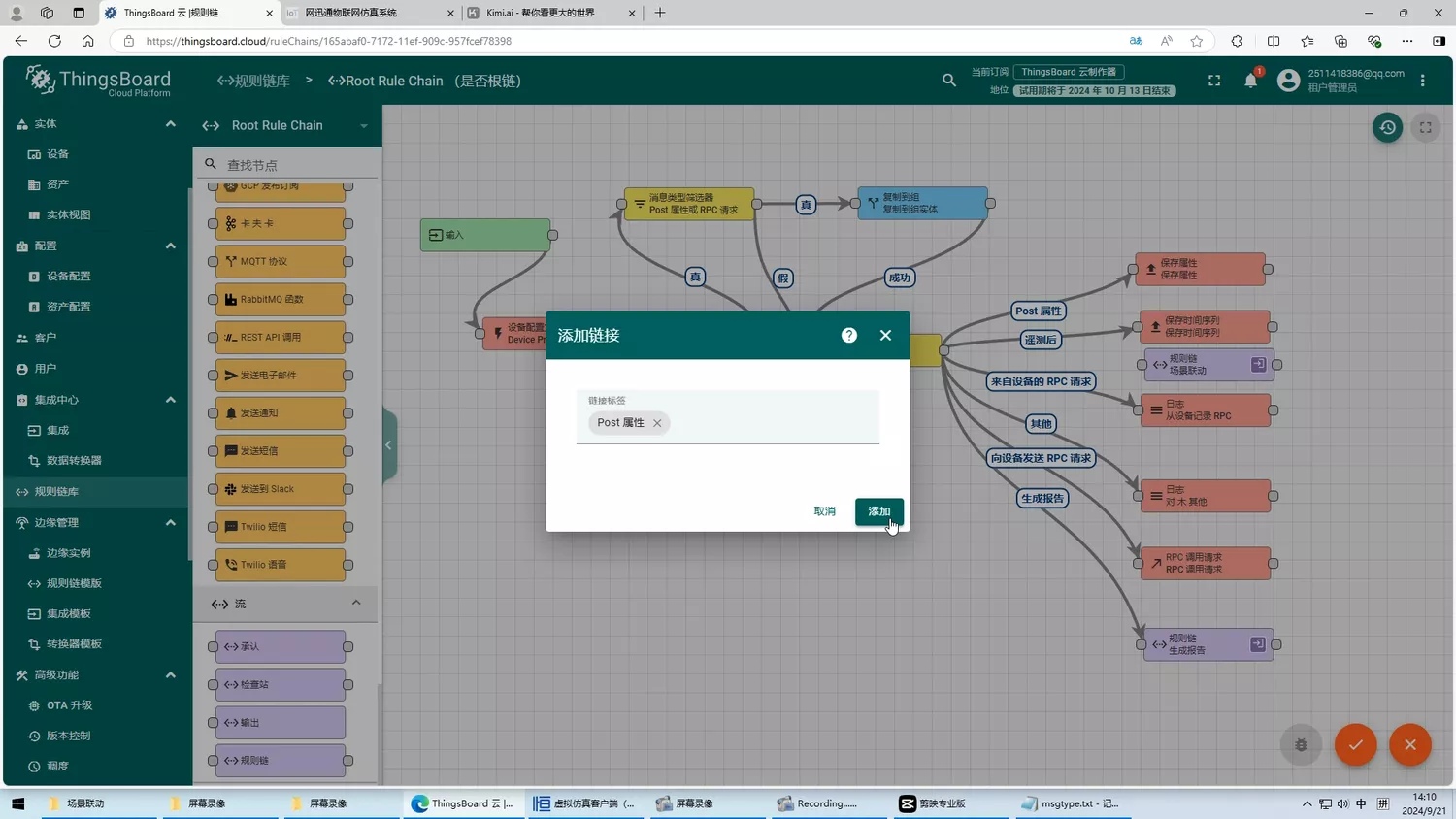Open version history icon on canvas

click(1387, 127)
